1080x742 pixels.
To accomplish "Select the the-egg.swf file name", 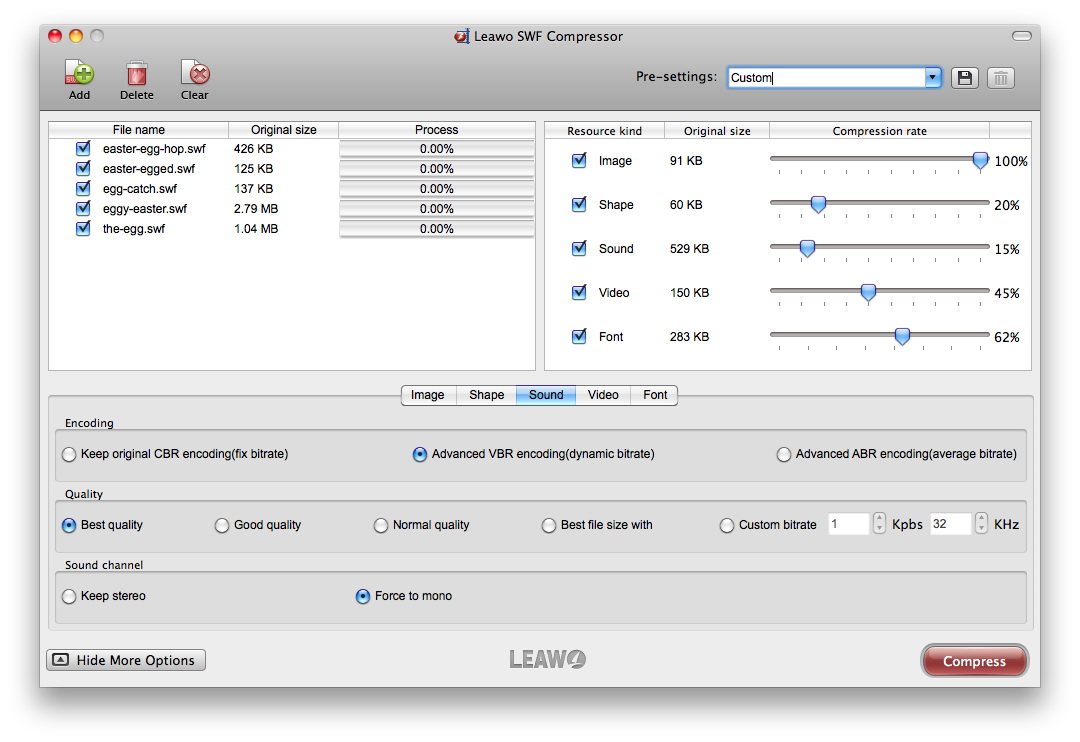I will (134, 229).
